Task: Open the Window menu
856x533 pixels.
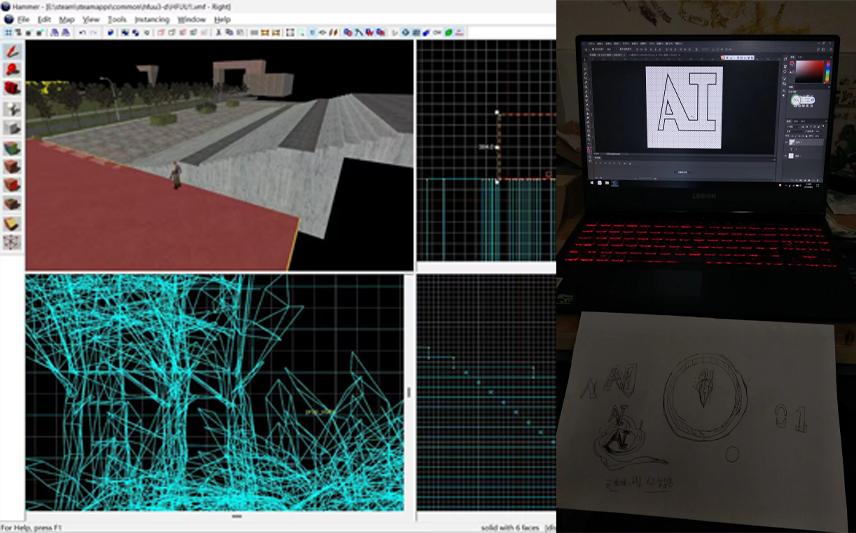Action: coord(190,19)
